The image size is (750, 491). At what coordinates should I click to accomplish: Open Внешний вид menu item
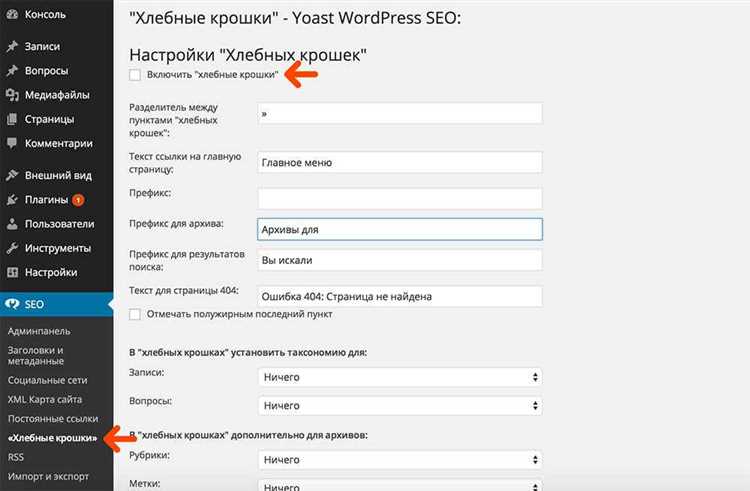click(x=56, y=175)
